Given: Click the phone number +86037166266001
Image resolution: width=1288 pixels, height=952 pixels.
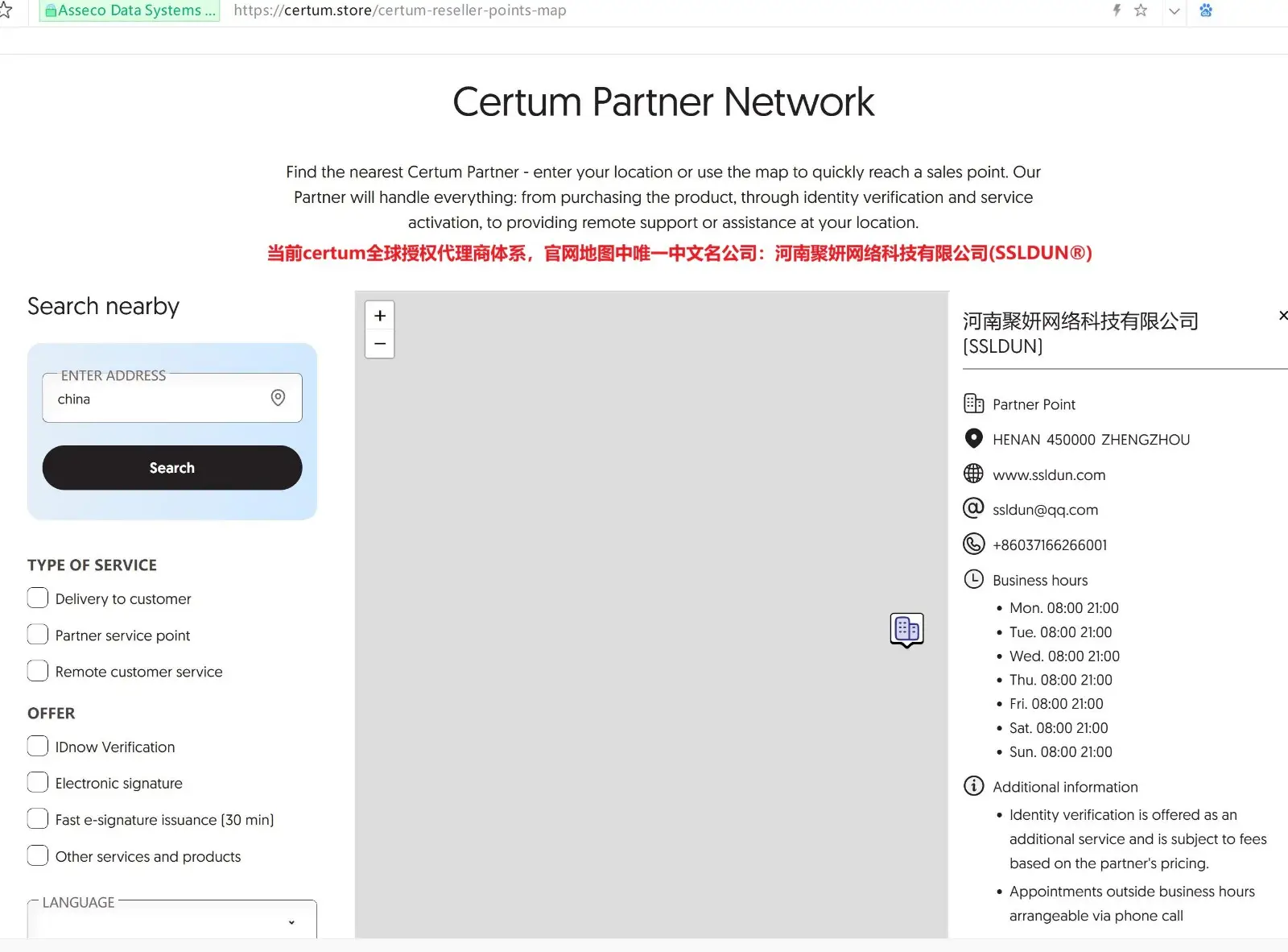Looking at the screenshot, I should (x=1050, y=545).
